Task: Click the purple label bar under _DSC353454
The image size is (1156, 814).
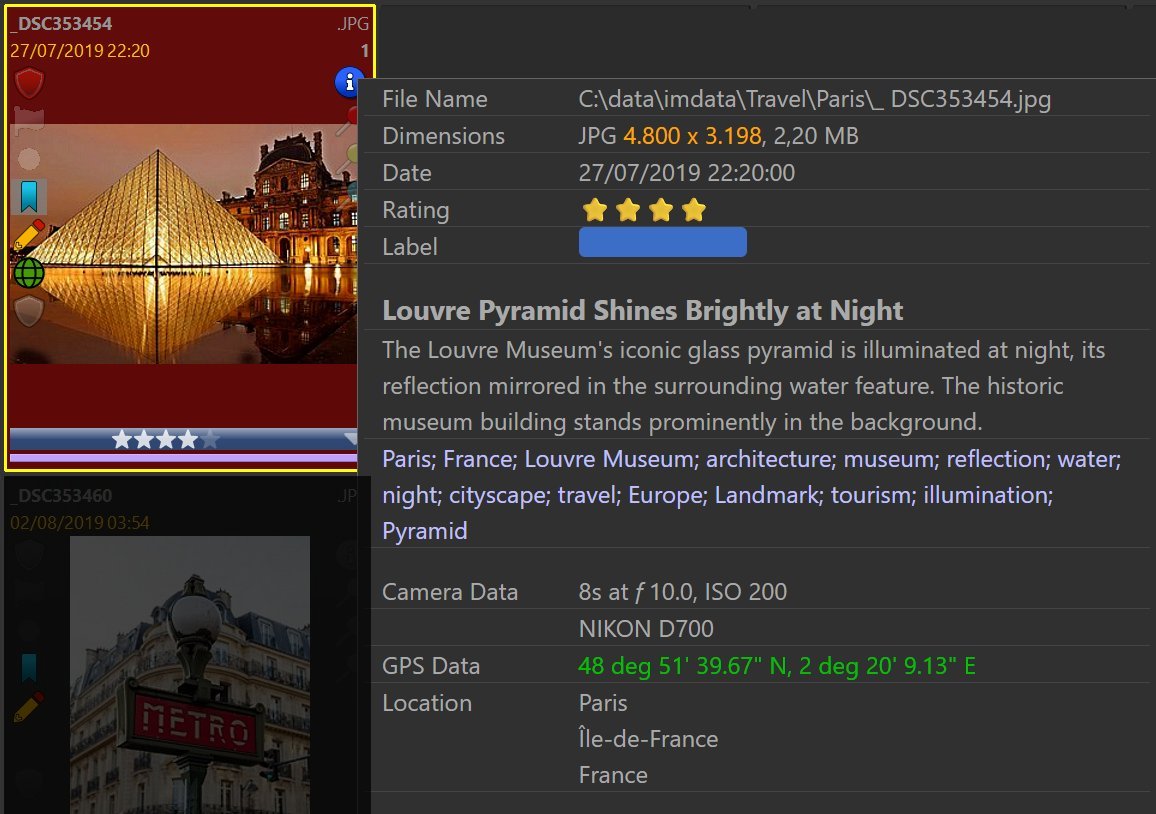Action: click(x=183, y=458)
